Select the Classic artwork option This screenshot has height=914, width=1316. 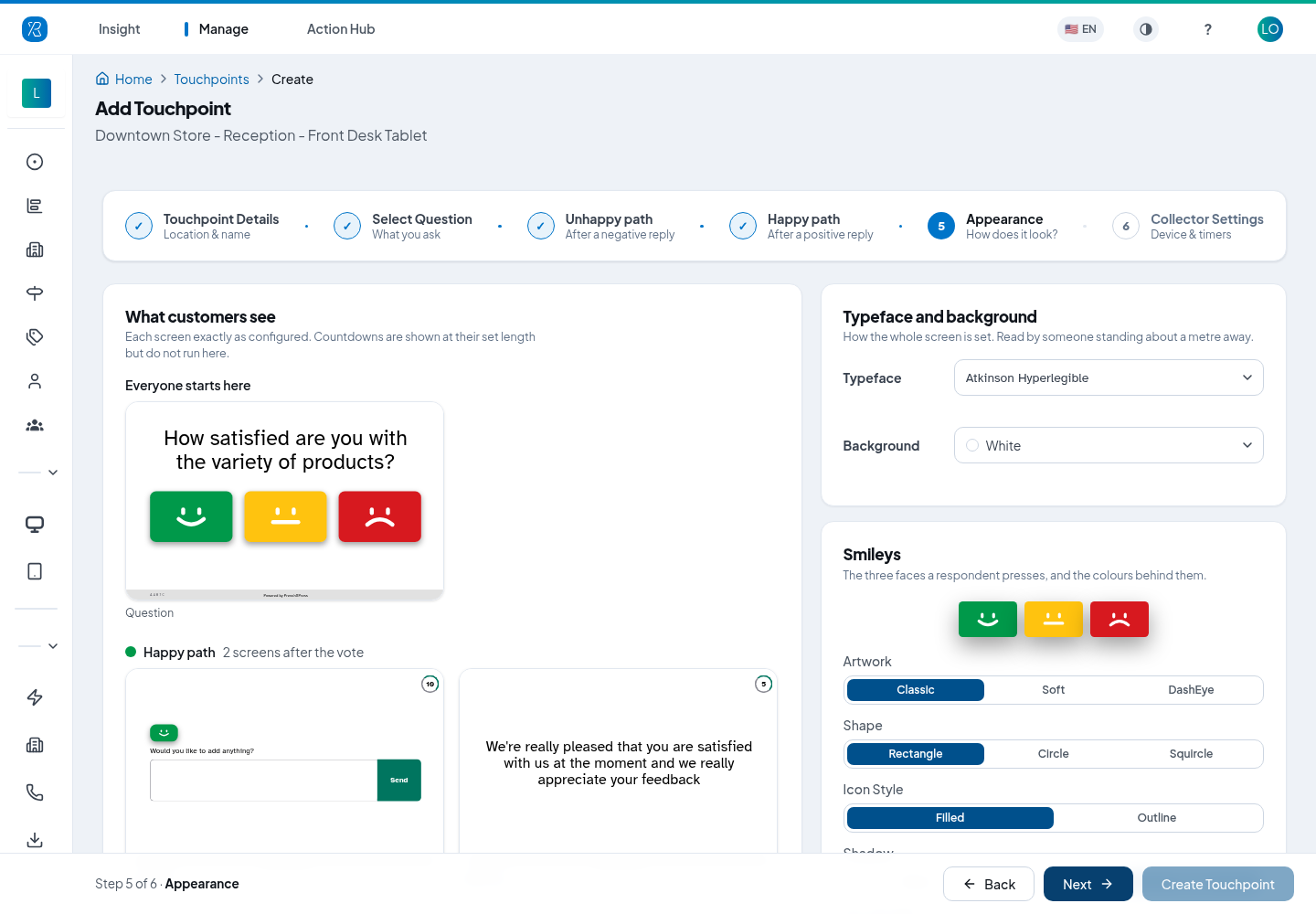[916, 690]
